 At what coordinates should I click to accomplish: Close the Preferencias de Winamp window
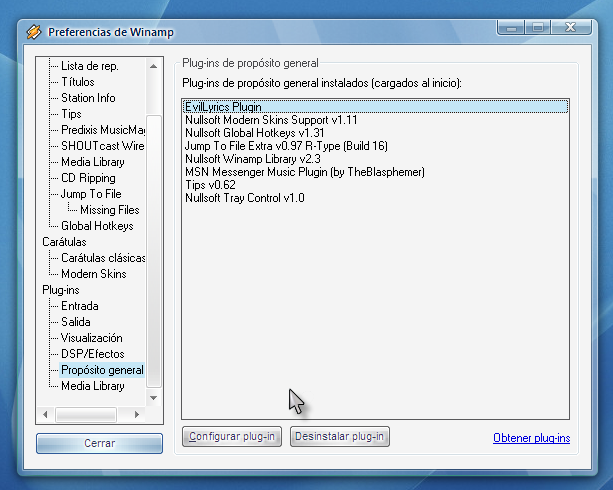[x=571, y=27]
